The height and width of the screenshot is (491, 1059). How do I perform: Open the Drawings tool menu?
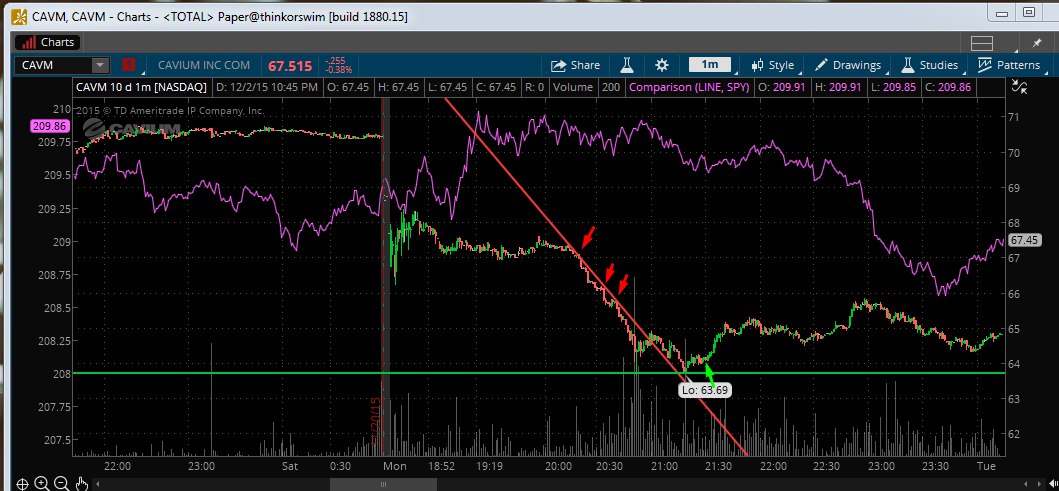point(849,65)
